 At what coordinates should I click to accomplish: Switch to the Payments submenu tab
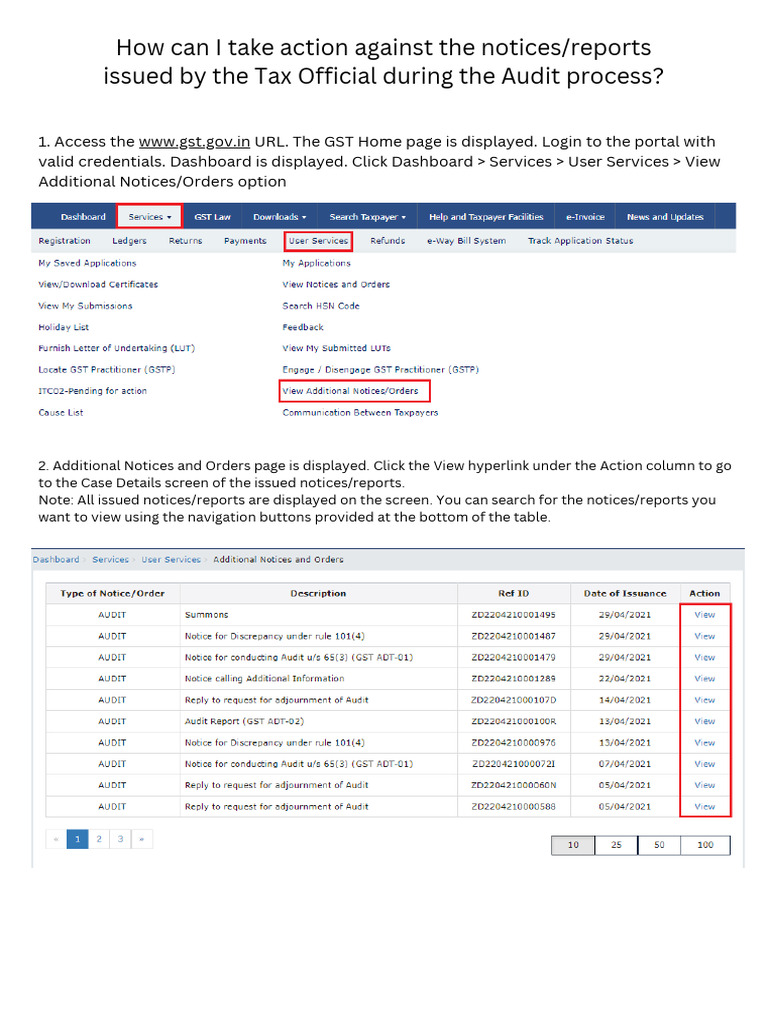(x=245, y=241)
